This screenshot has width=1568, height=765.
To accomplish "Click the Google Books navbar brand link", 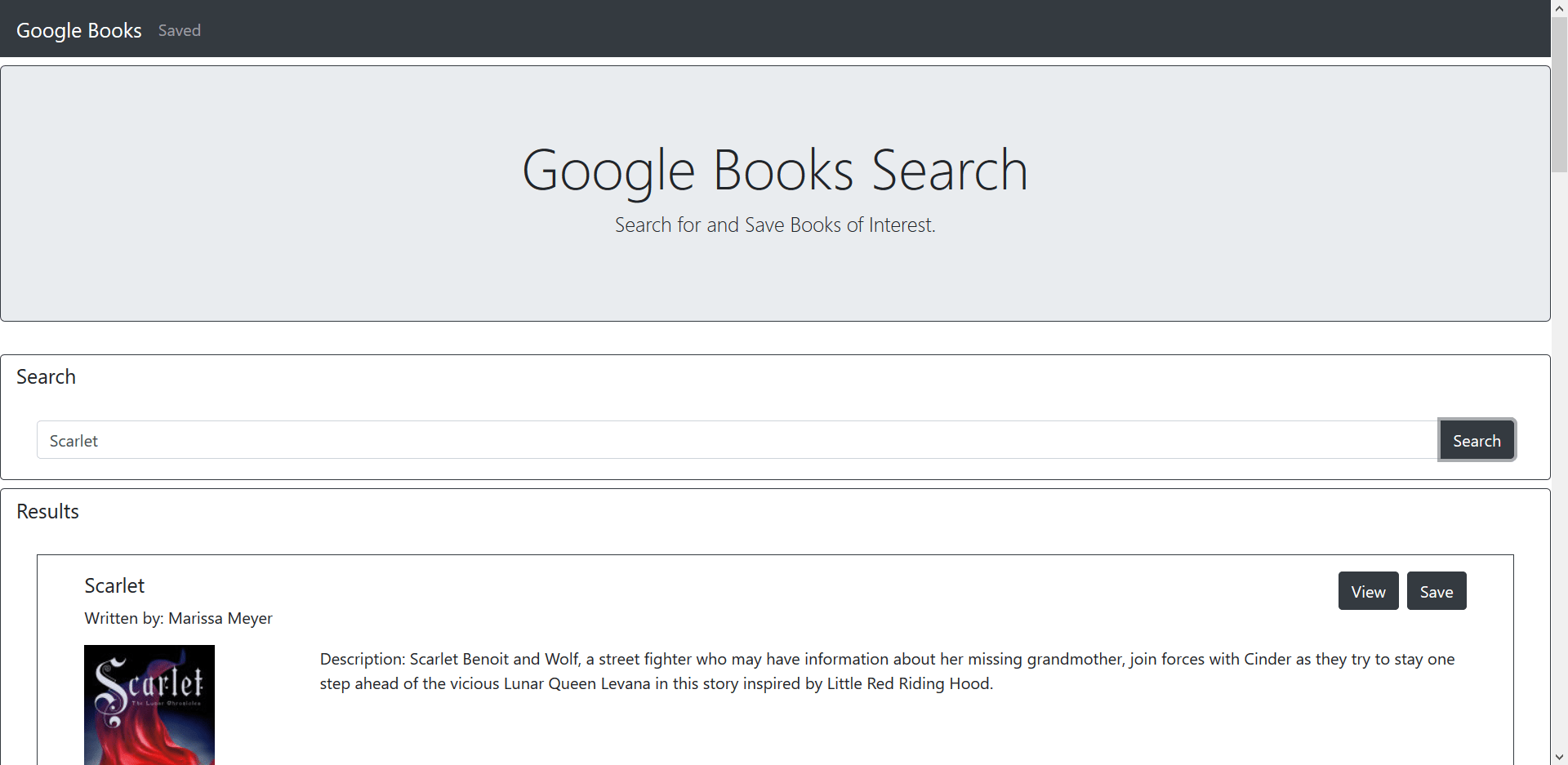I will click(79, 30).
